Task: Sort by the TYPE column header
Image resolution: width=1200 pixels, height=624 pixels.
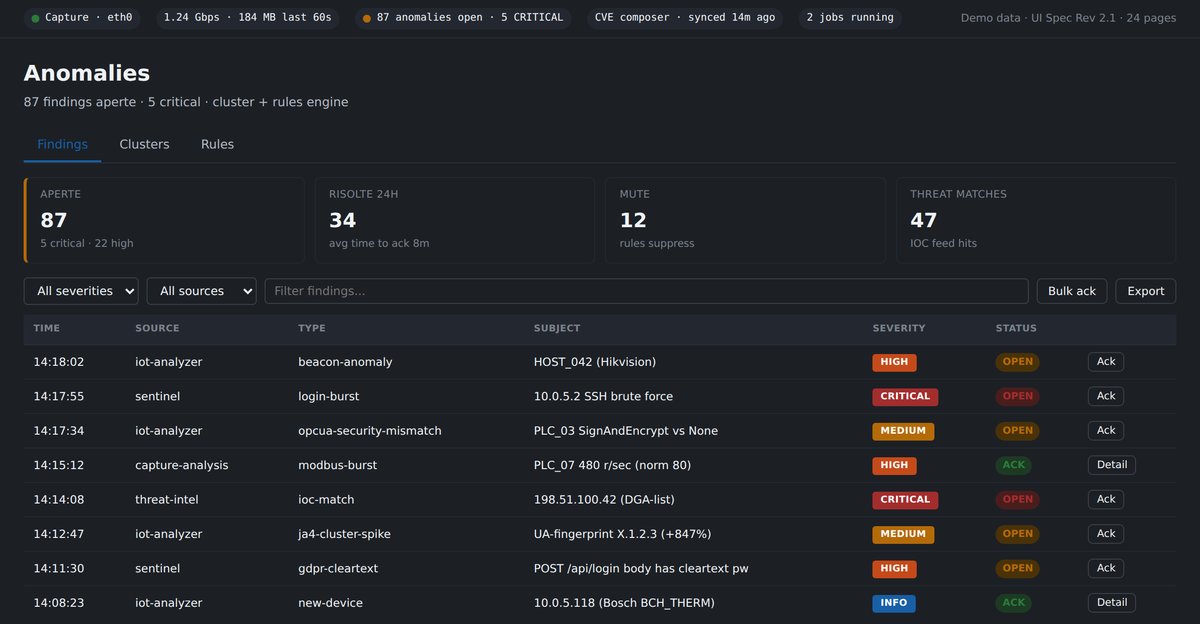Action: click(312, 328)
